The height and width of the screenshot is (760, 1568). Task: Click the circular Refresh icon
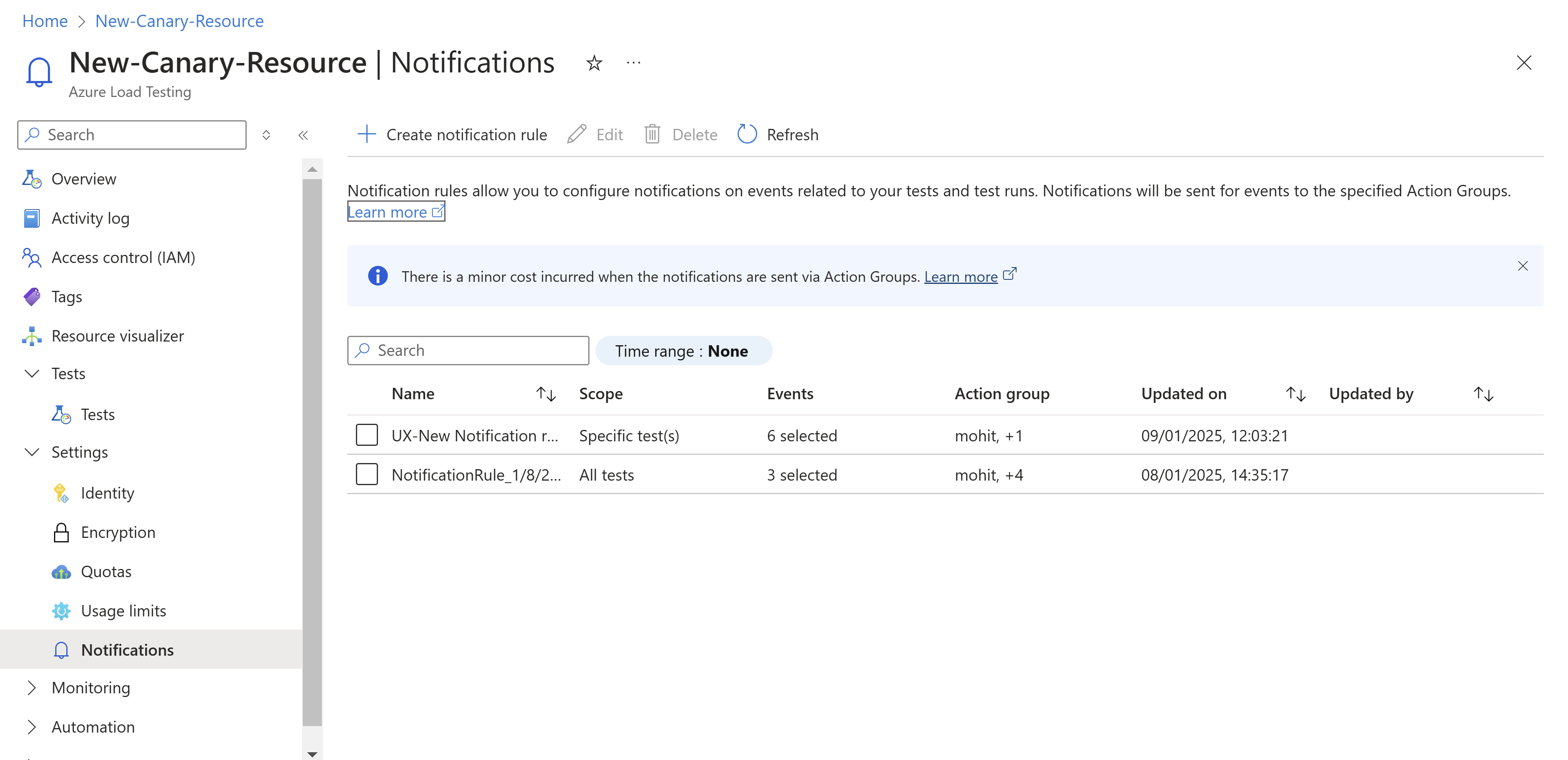click(747, 134)
